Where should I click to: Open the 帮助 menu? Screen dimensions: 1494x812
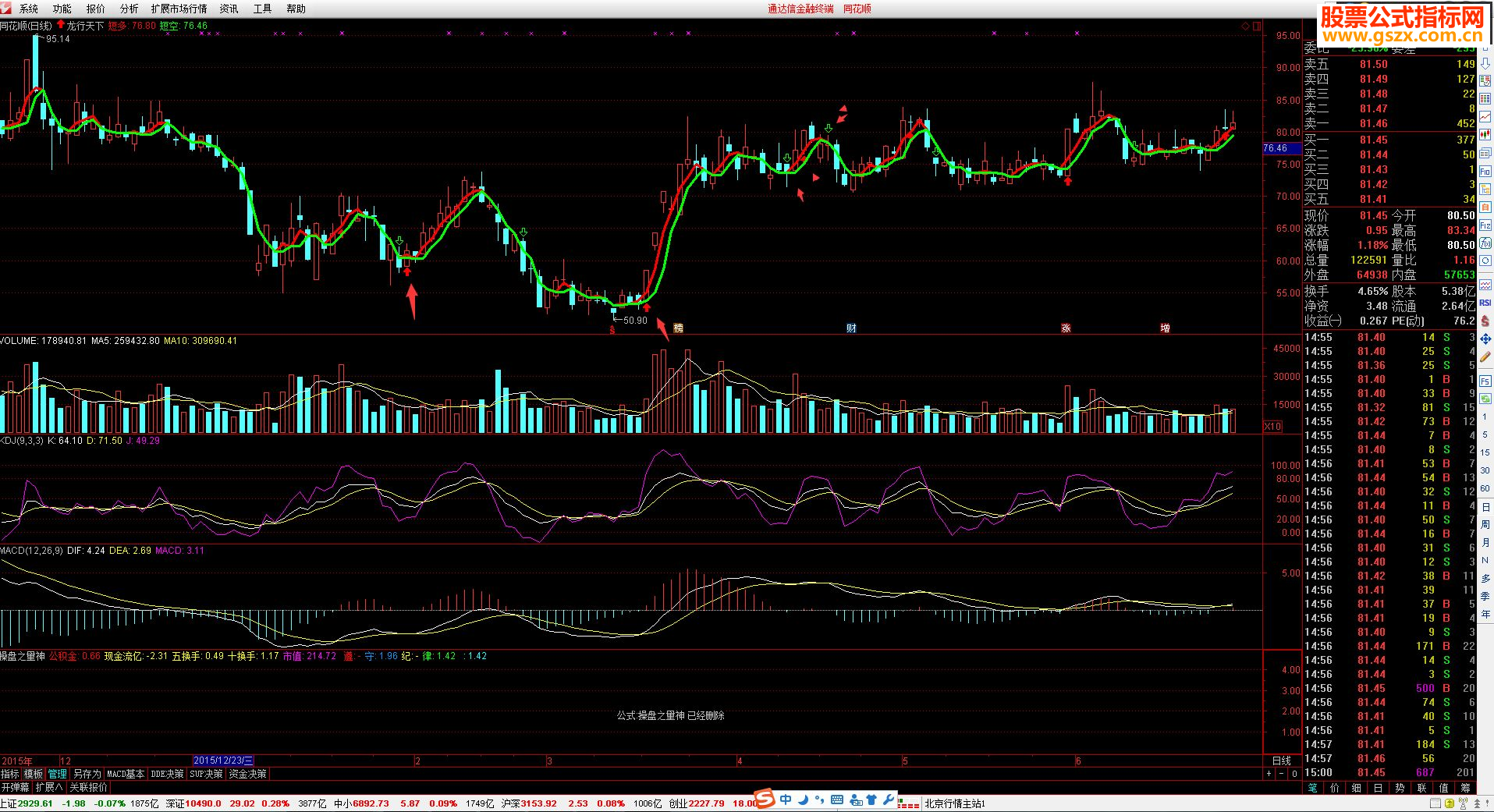coord(296,9)
